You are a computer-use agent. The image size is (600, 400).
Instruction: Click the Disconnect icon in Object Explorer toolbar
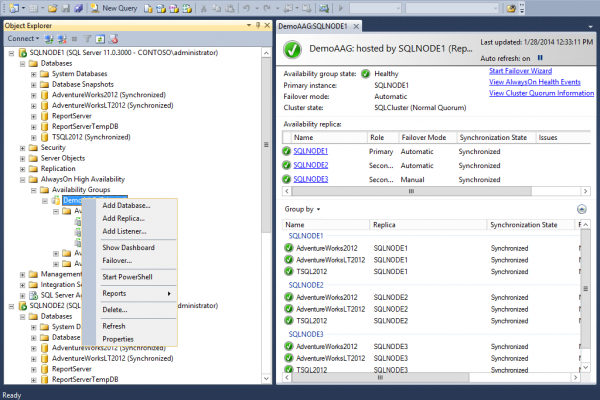63,38
